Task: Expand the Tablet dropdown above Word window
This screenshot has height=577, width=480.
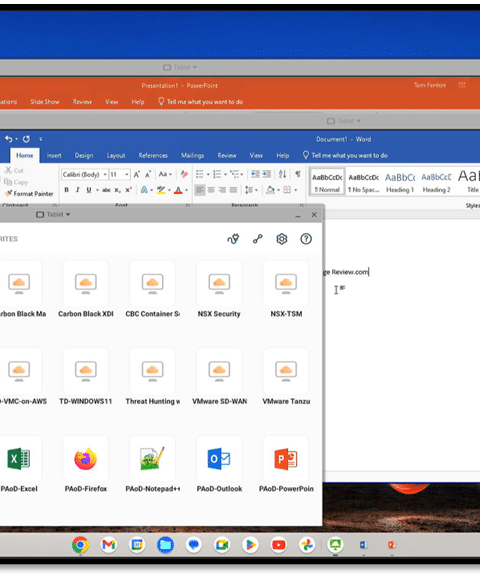Action: click(x=344, y=121)
